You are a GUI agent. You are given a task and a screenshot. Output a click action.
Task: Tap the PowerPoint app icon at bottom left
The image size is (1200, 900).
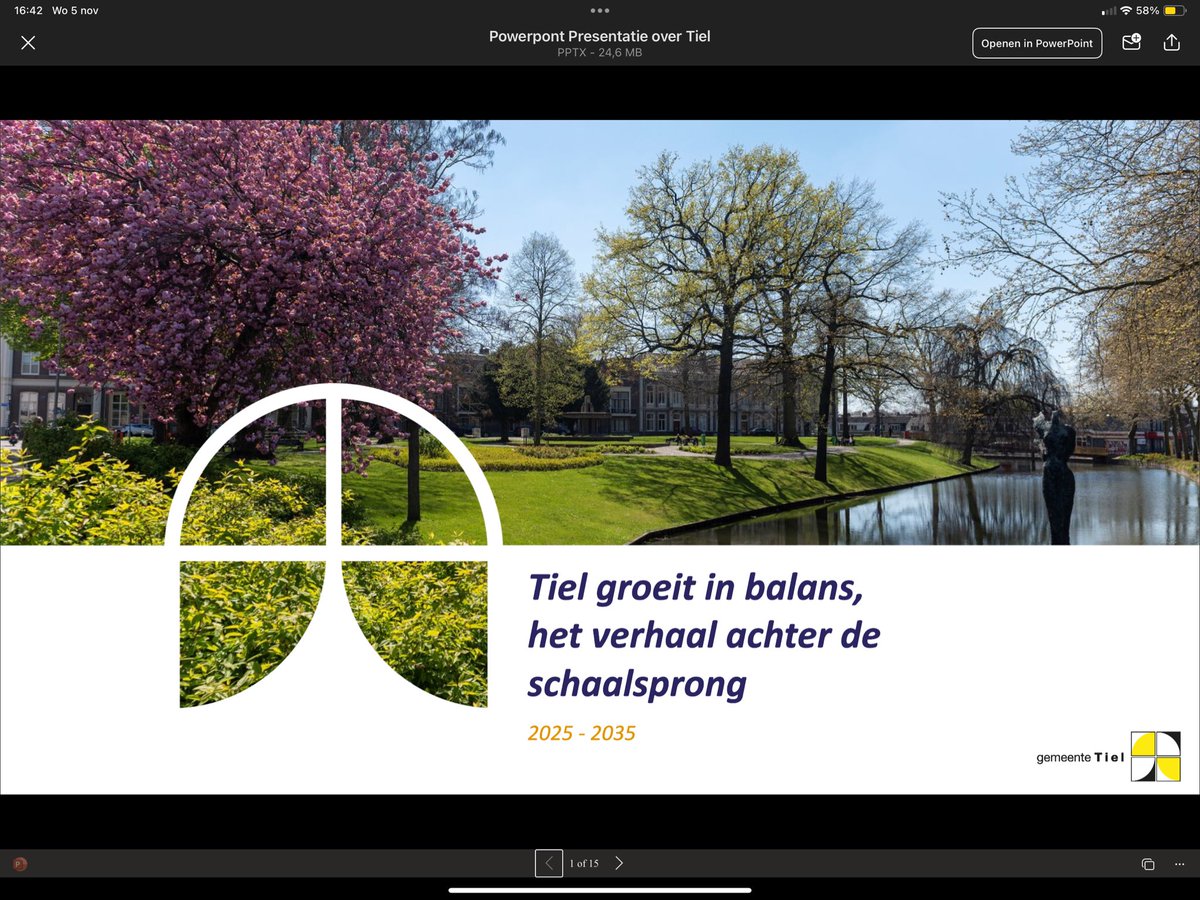coord(20,863)
